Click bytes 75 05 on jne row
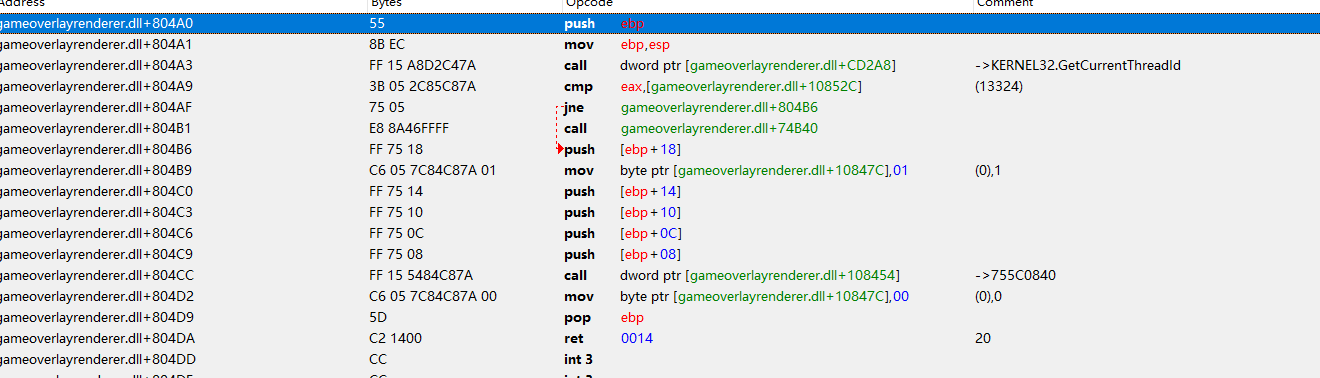Screen dimensions: 1320x378 (385, 107)
